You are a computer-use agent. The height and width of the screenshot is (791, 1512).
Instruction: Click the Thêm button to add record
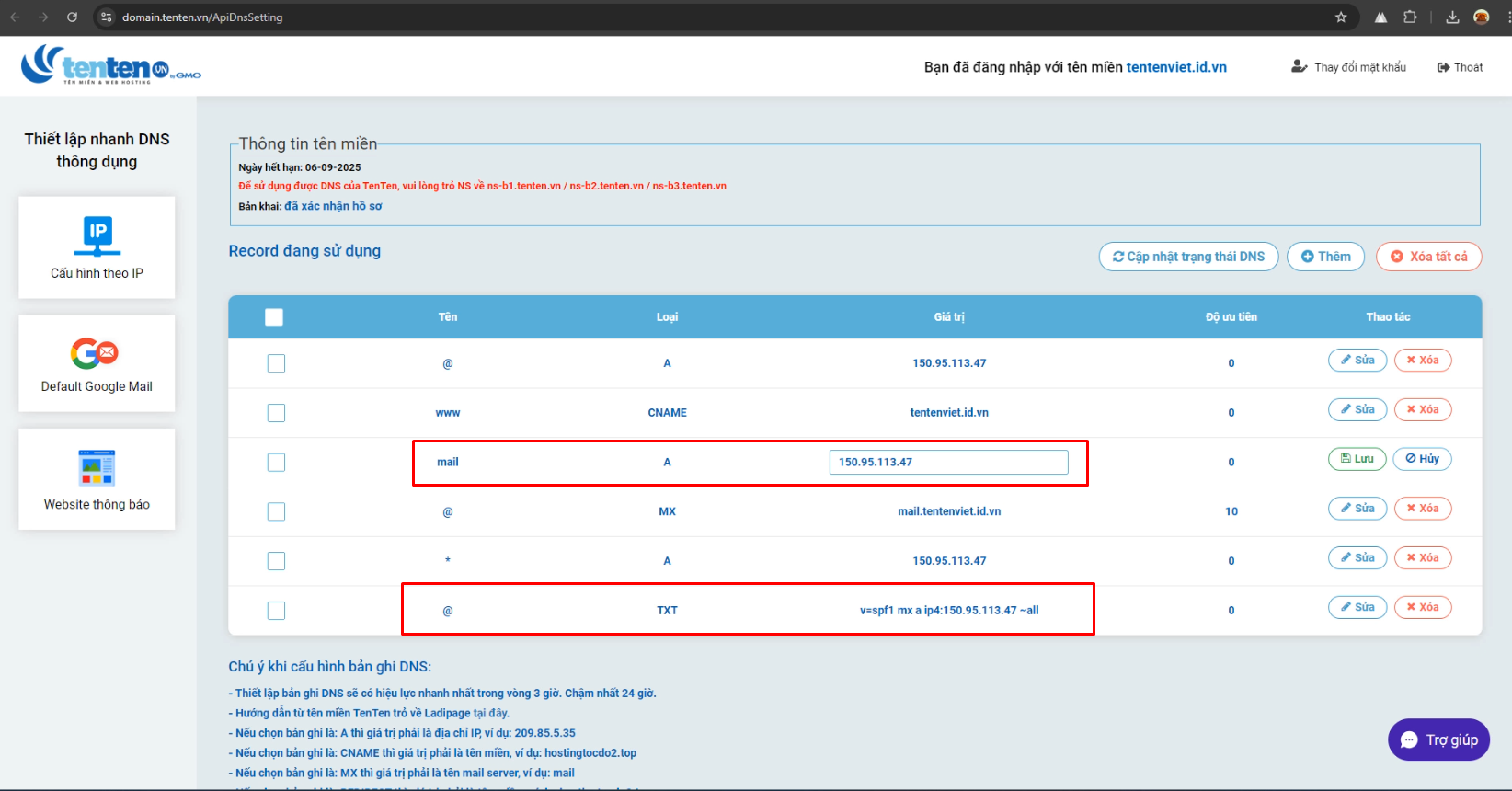coord(1325,257)
